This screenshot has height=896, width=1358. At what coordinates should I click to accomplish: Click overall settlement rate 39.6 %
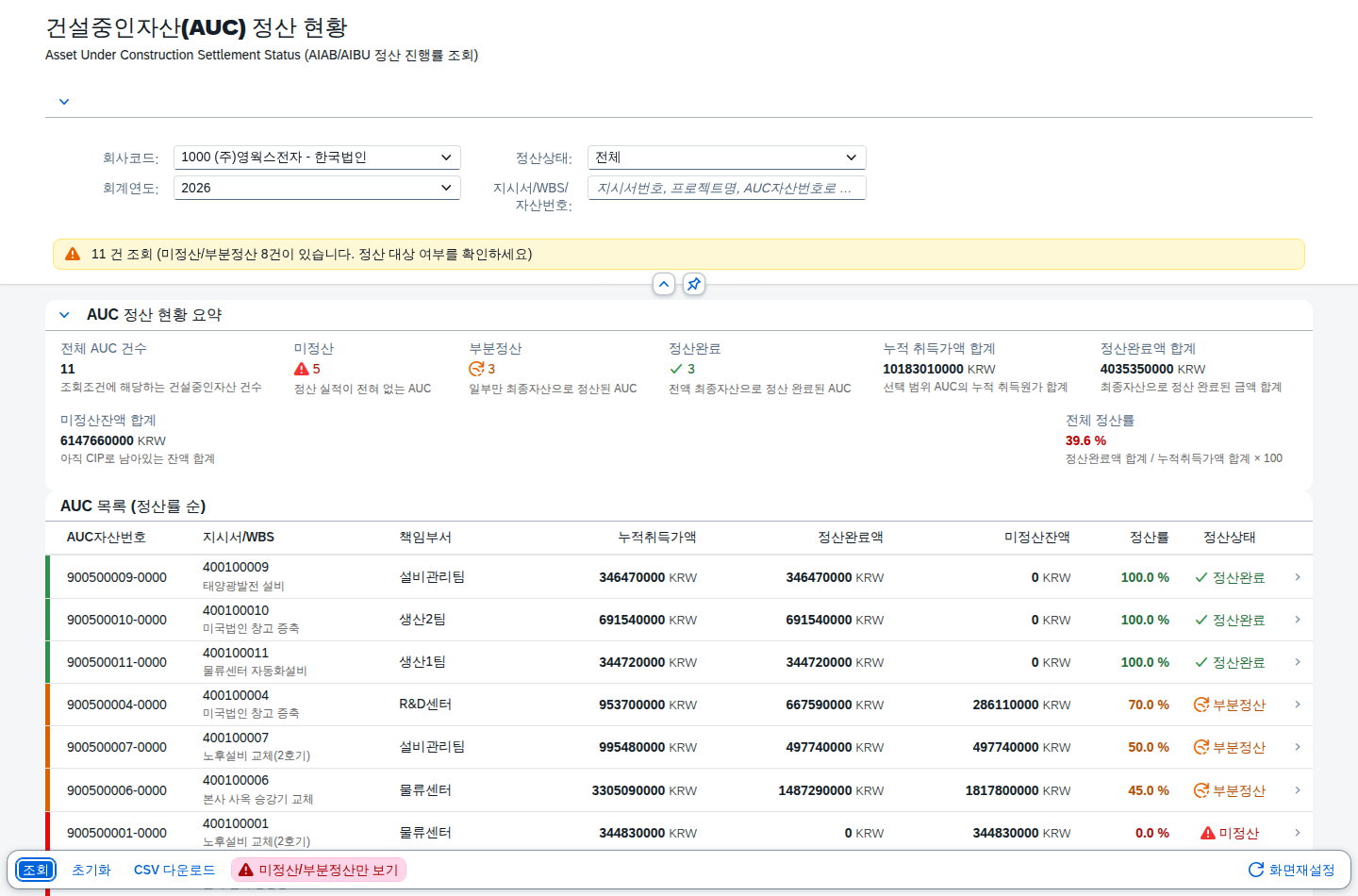pyautogui.click(x=1085, y=440)
